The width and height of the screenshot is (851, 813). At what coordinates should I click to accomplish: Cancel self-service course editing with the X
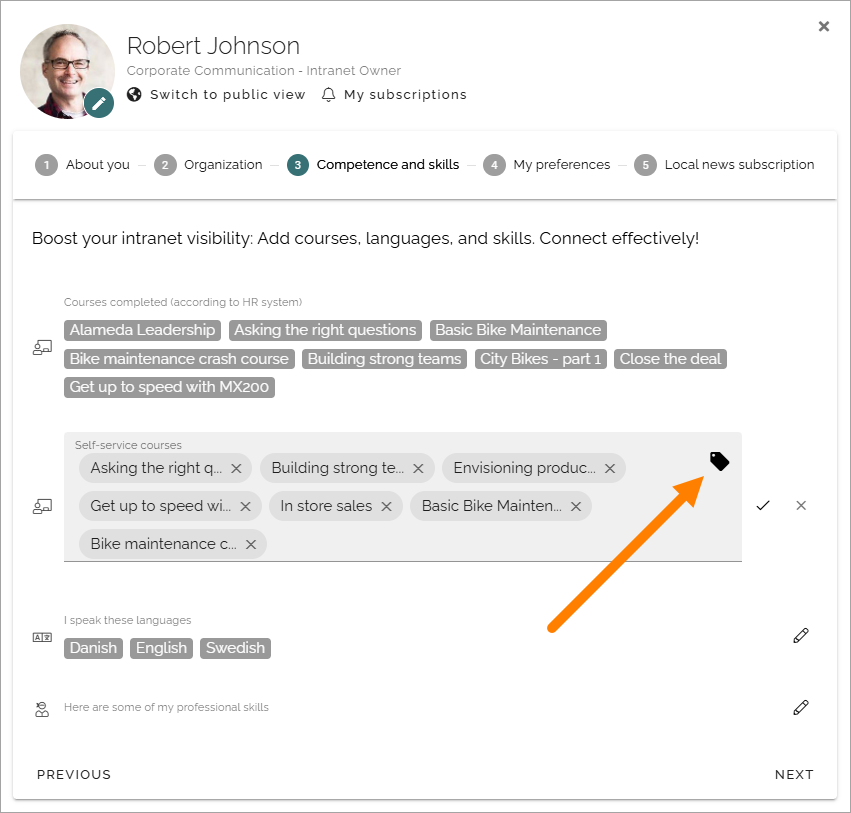(801, 505)
